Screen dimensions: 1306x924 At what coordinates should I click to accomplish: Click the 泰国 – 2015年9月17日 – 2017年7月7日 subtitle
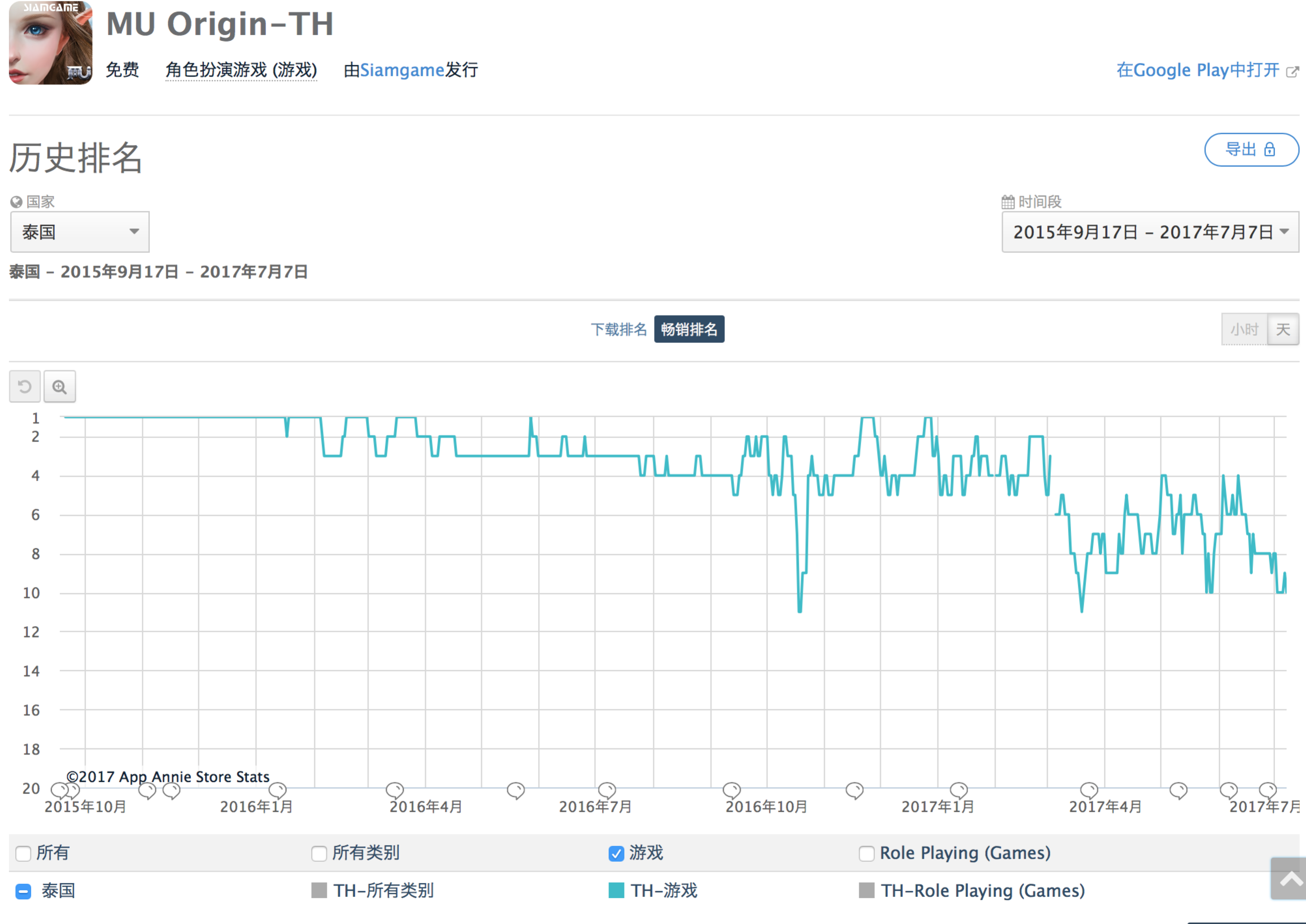click(x=159, y=272)
